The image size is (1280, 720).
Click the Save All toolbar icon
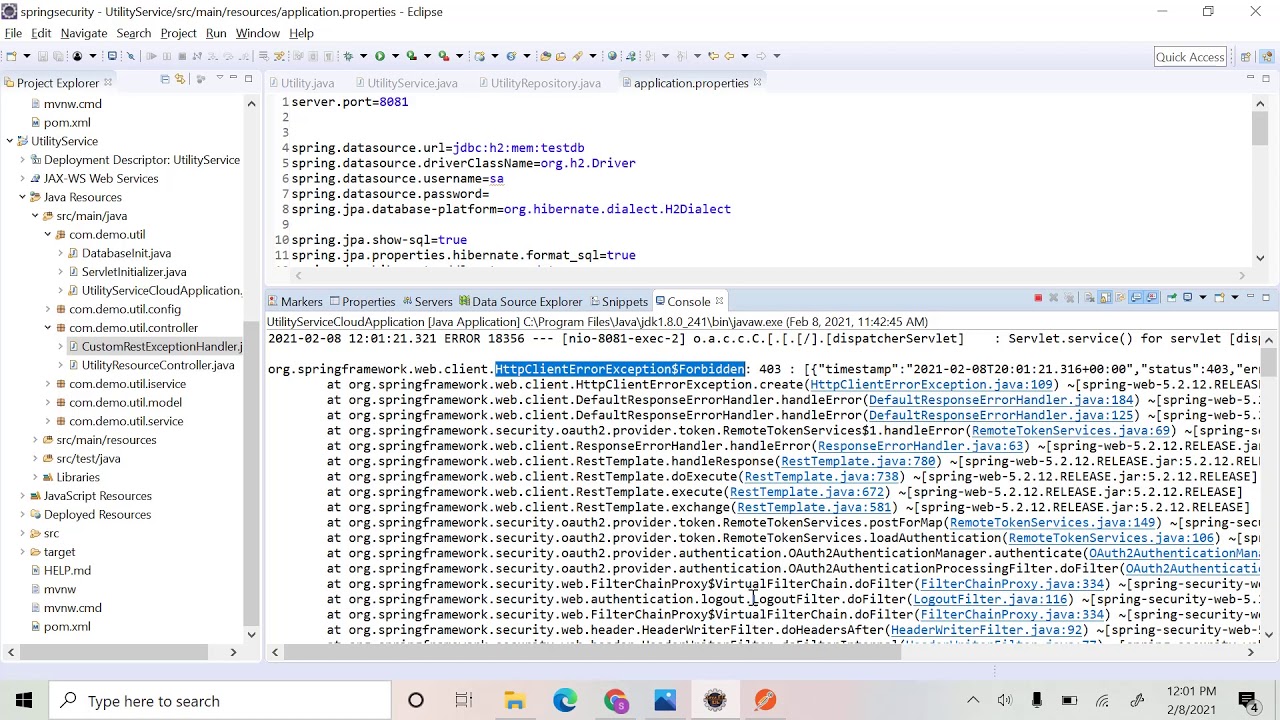tap(58, 56)
